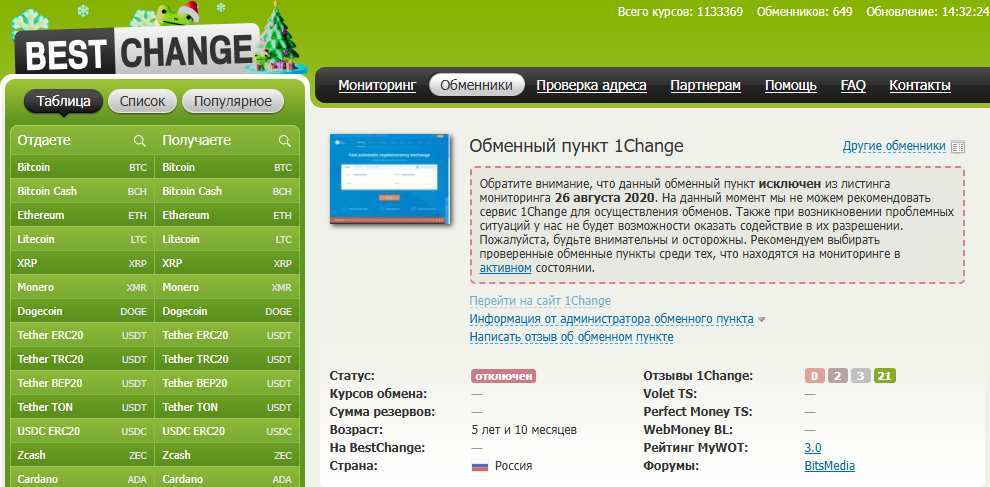This screenshot has width=990, height=487.
Task: Open the FAQ menu item
Action: point(853,85)
